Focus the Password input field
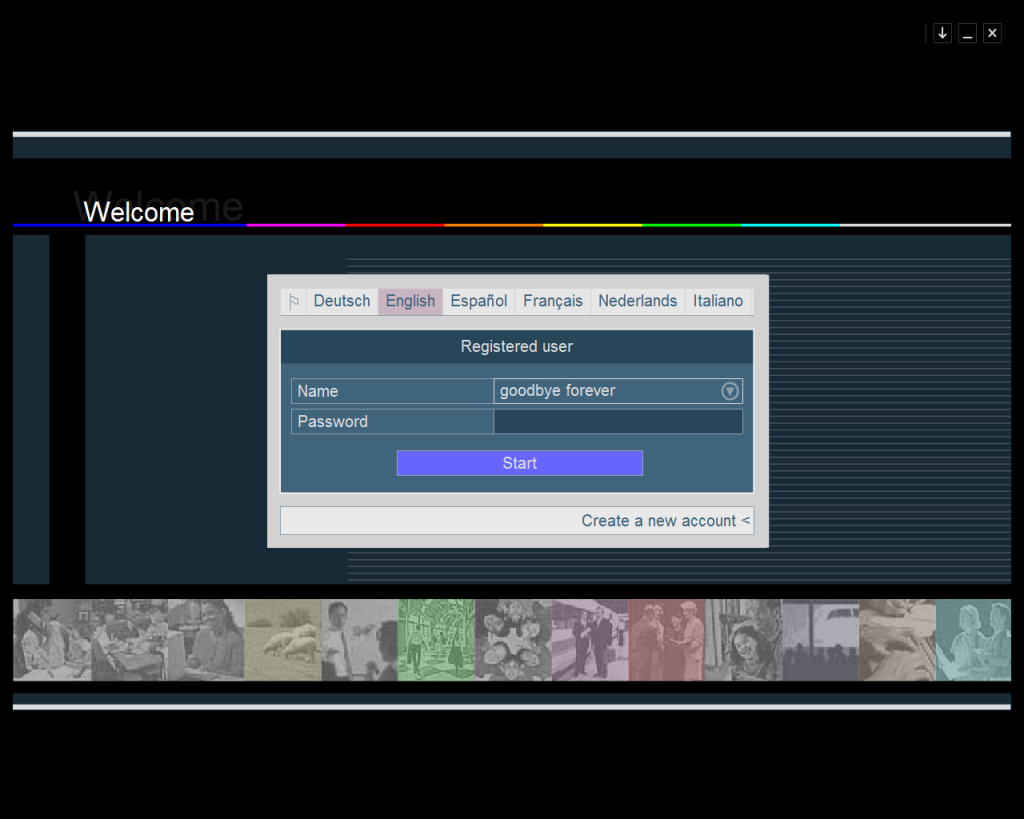1024x819 pixels. click(618, 422)
